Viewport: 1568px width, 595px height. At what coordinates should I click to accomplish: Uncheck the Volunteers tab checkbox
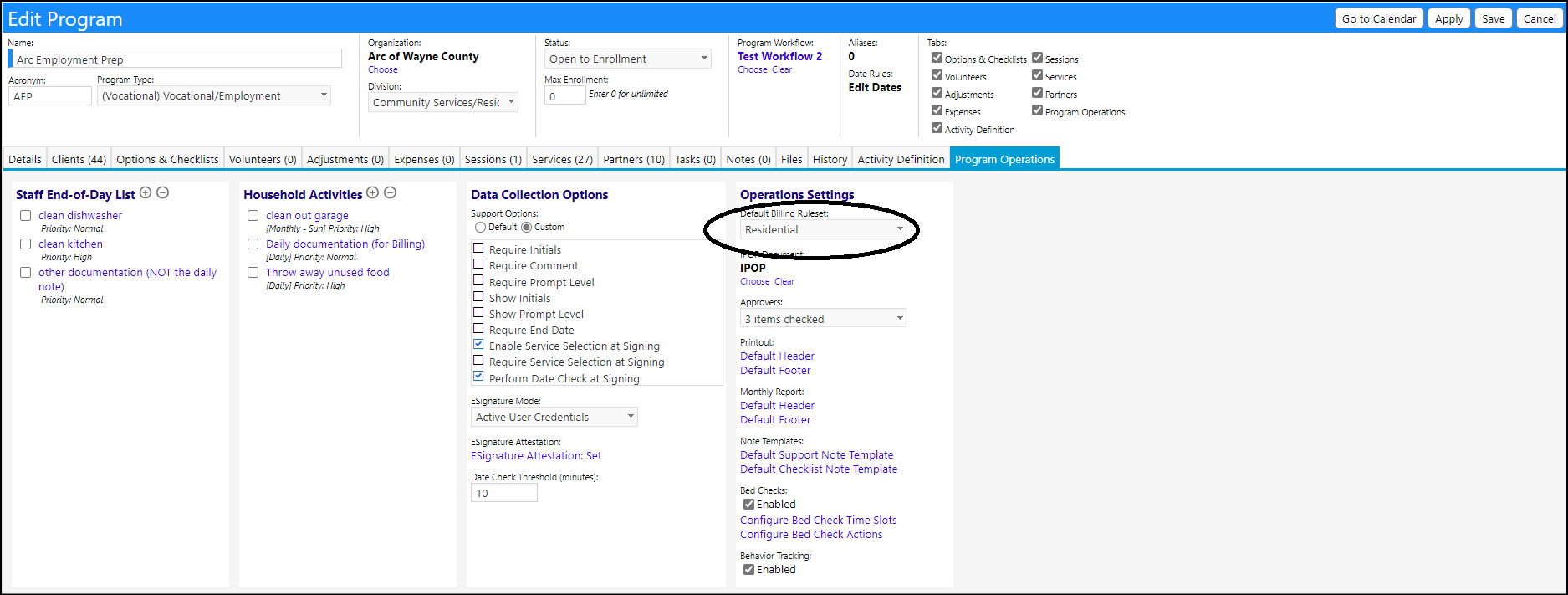pyautogui.click(x=937, y=75)
